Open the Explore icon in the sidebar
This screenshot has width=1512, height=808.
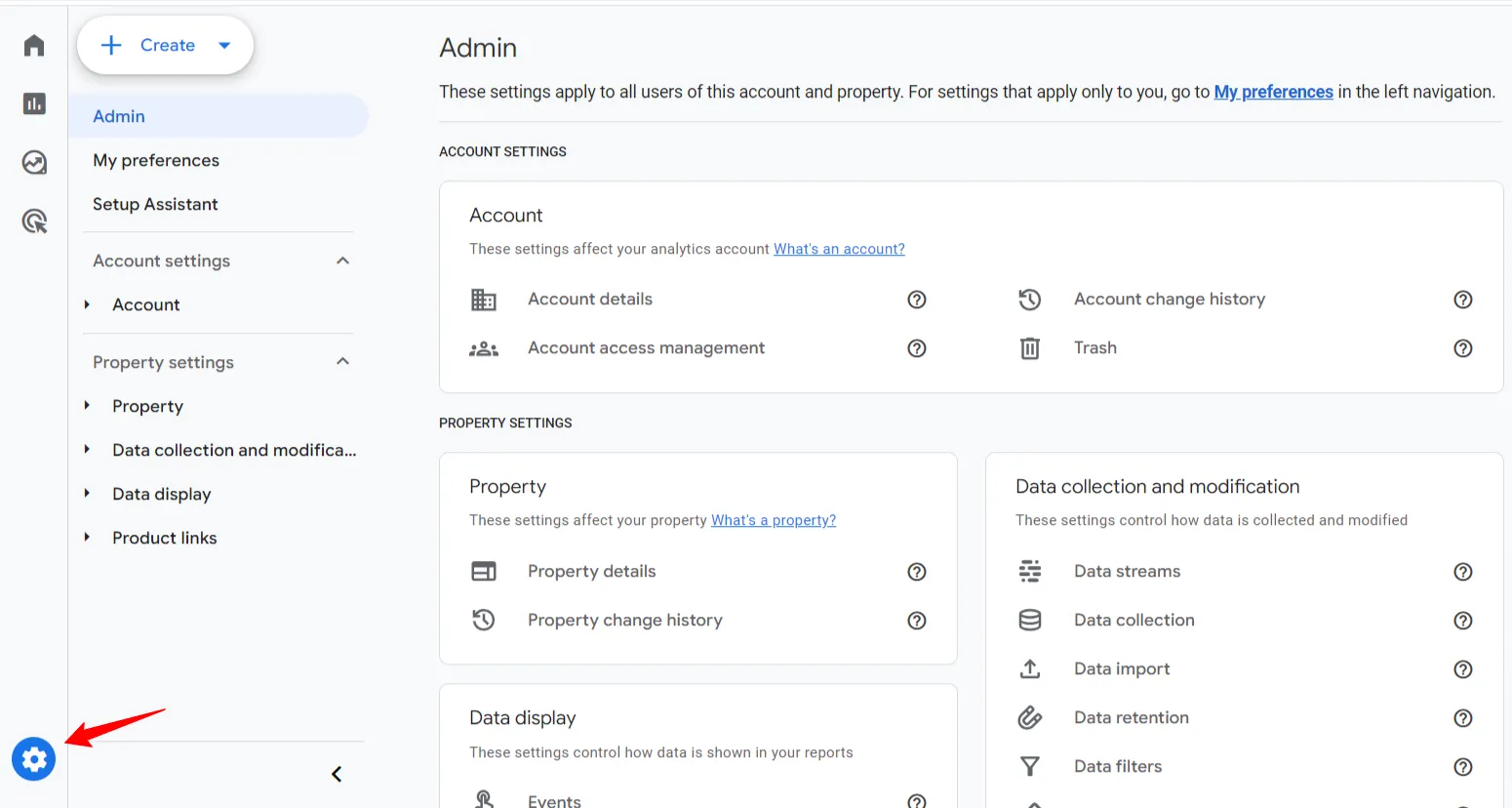pyautogui.click(x=34, y=162)
